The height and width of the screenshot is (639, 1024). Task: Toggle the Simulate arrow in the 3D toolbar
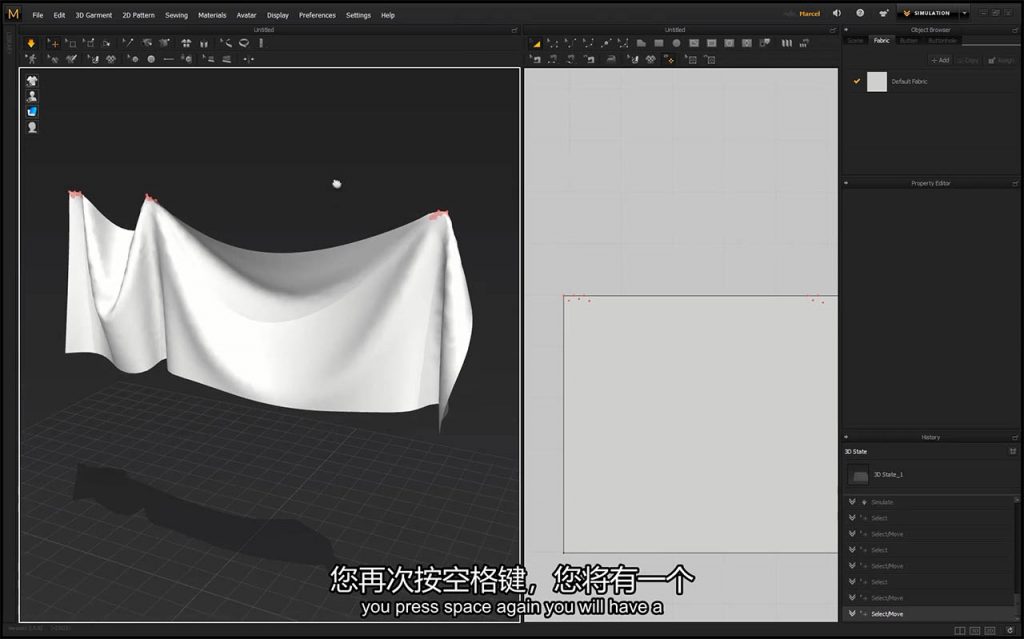coord(31,43)
